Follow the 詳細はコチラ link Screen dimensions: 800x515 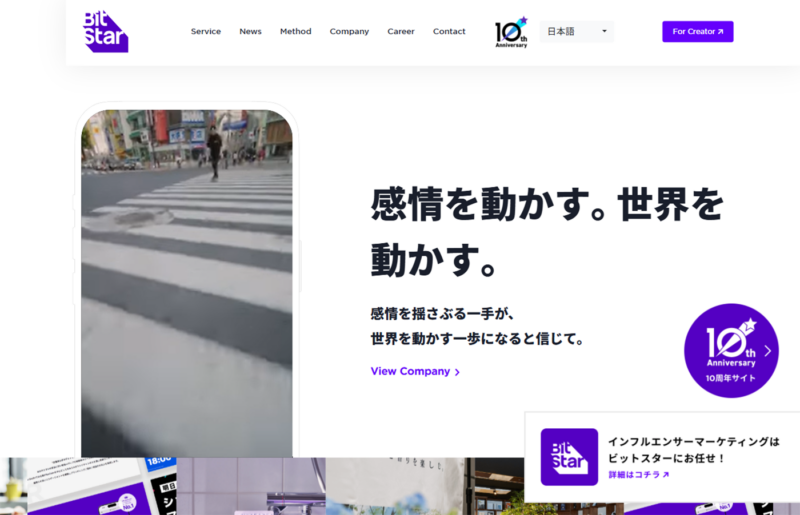(x=634, y=475)
